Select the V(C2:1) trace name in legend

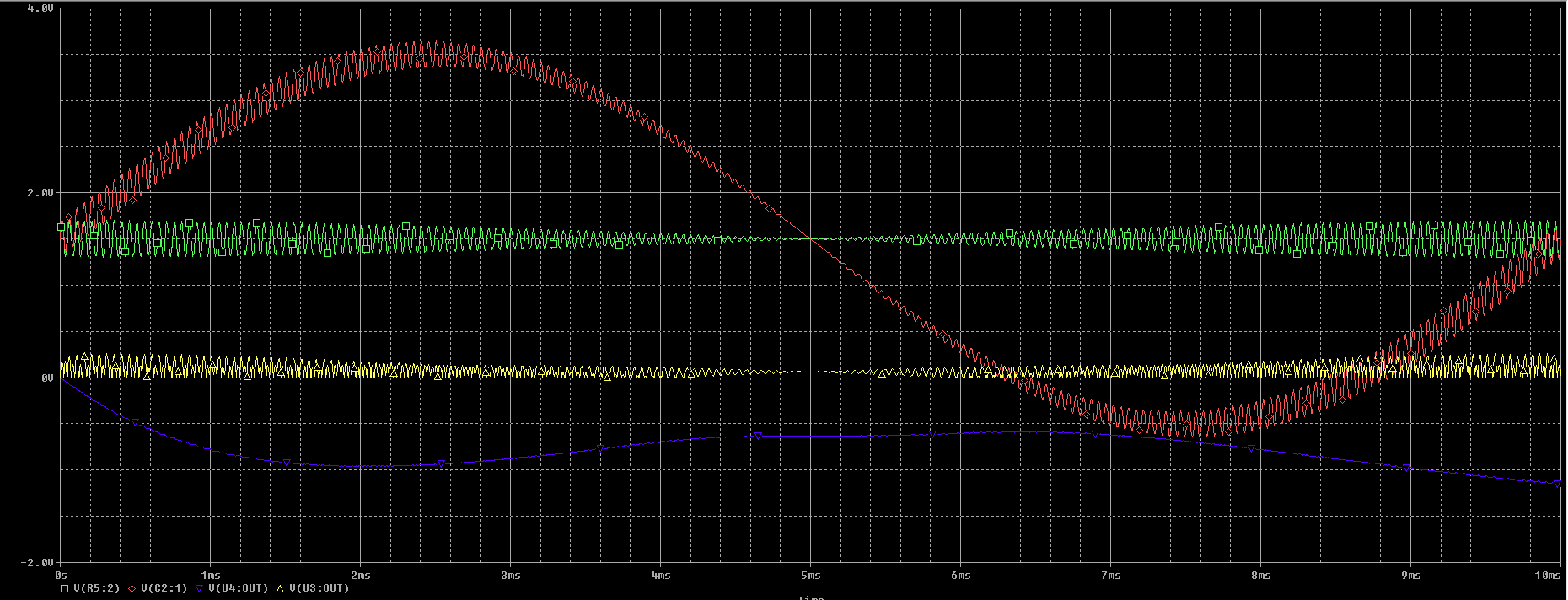(164, 588)
